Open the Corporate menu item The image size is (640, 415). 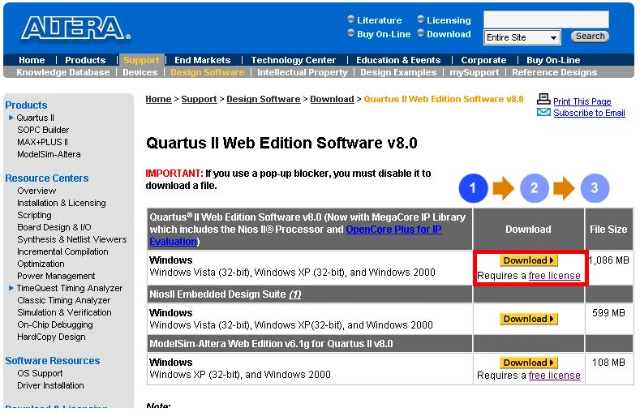click(484, 60)
